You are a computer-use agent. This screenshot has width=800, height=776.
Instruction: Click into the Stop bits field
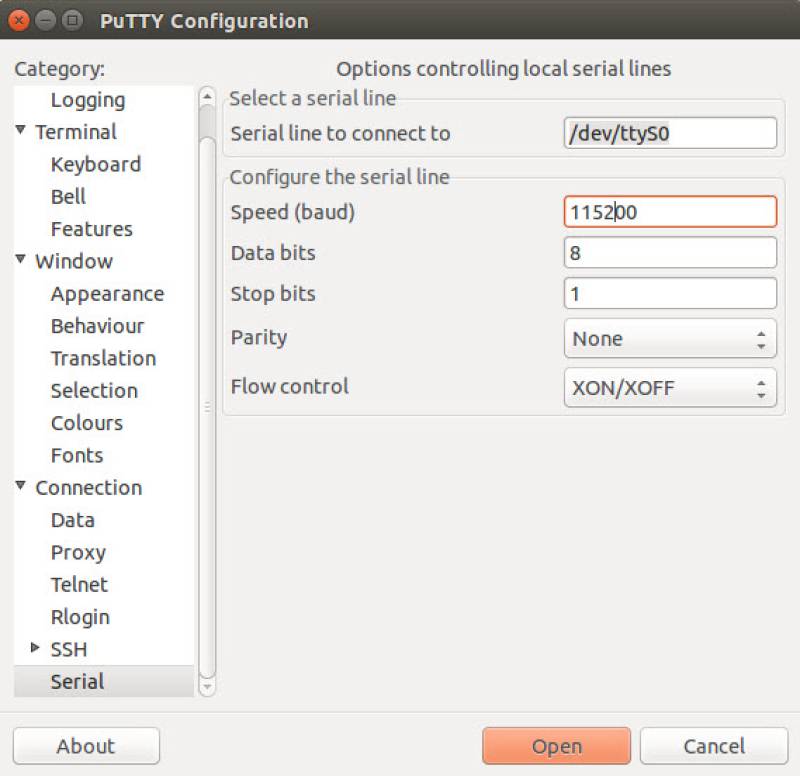[670, 294]
